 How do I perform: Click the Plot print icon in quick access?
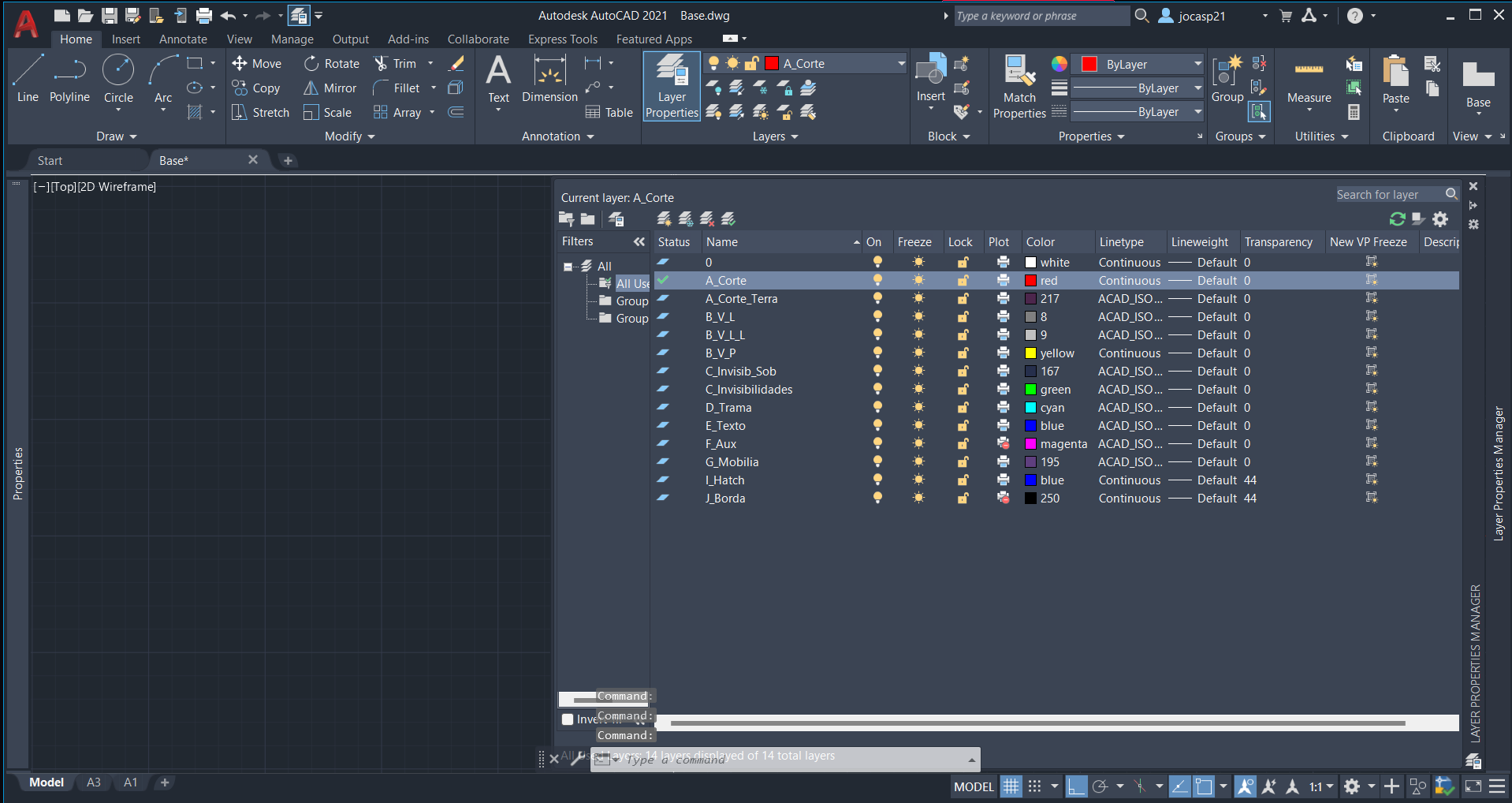pos(204,15)
